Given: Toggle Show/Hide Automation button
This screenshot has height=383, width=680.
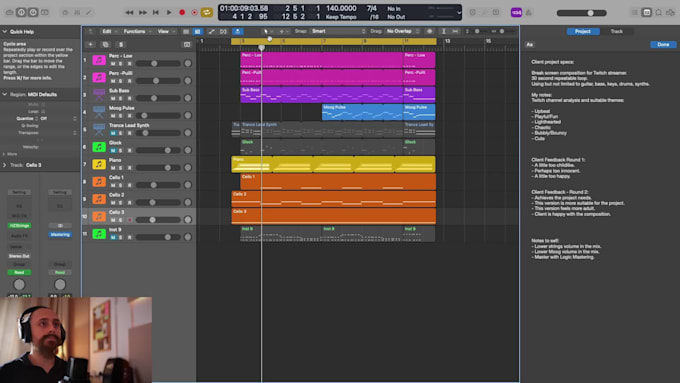Looking at the screenshot, I should coord(211,31).
